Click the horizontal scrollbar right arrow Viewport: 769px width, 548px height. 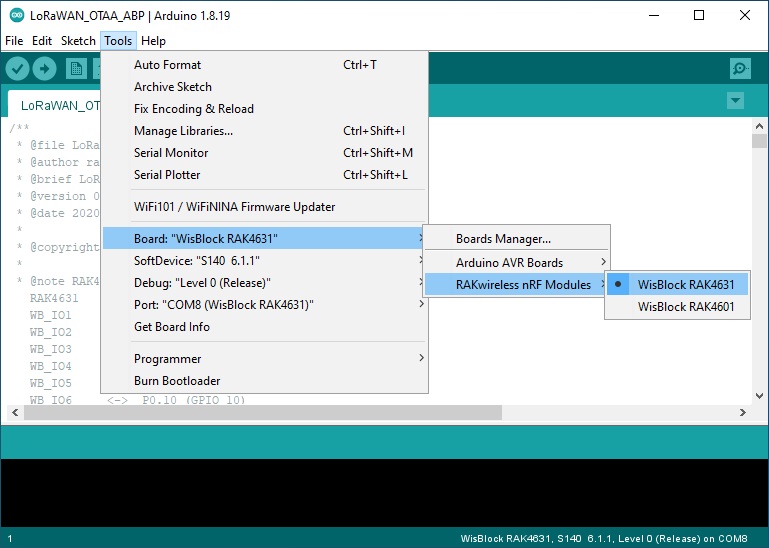(x=743, y=413)
